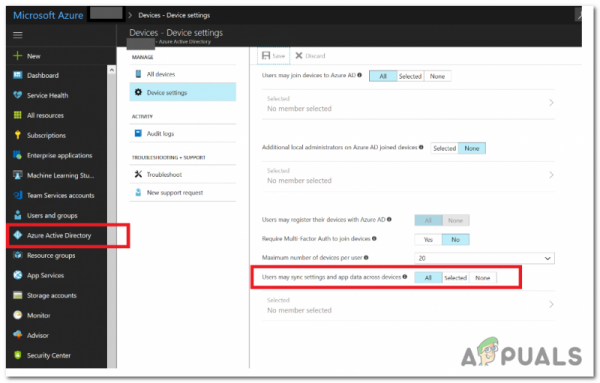Image resolution: width=600 pixels, height=383 pixels.
Task: Open All devices menu item
Action: click(183, 74)
